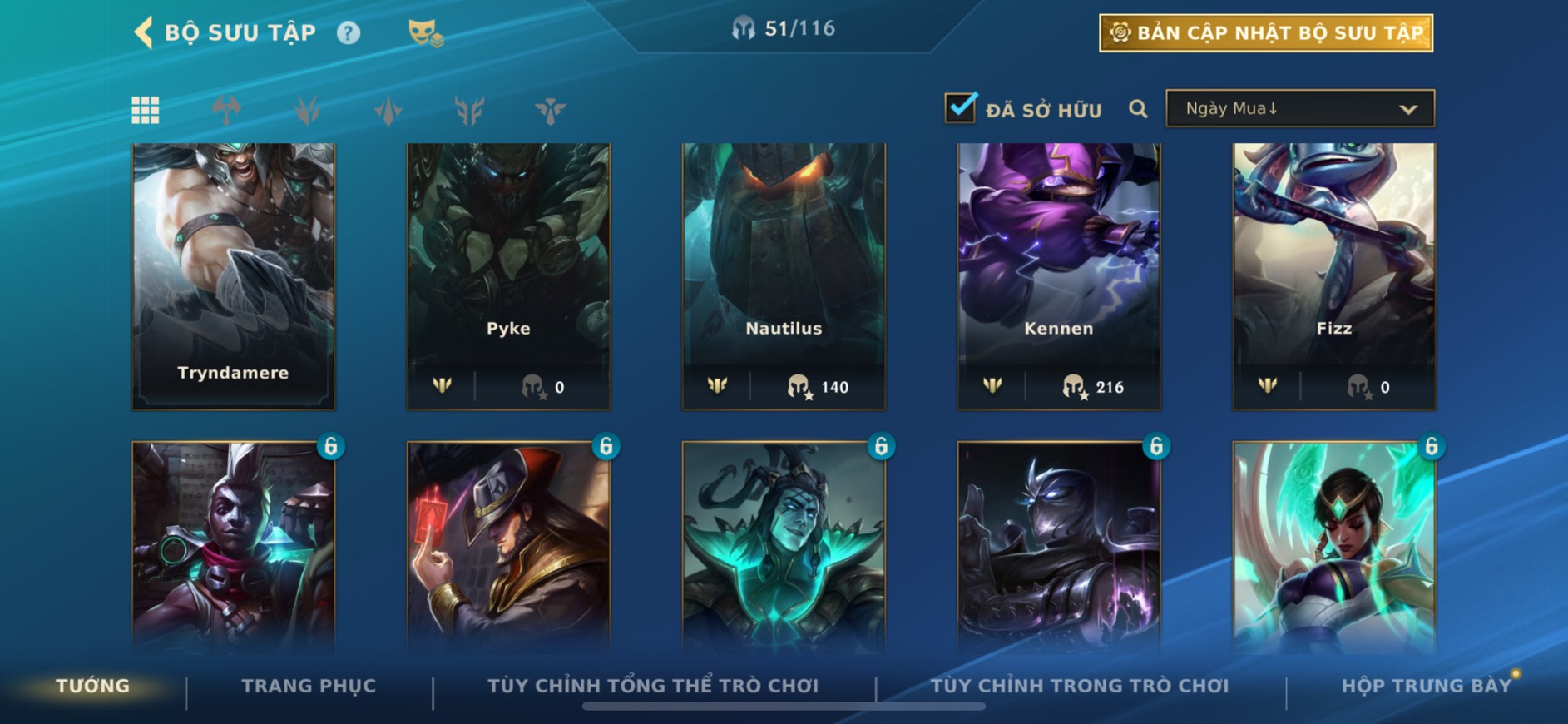This screenshot has height=724, width=1568.
Task: Filter by the second role icon
Action: click(x=307, y=110)
